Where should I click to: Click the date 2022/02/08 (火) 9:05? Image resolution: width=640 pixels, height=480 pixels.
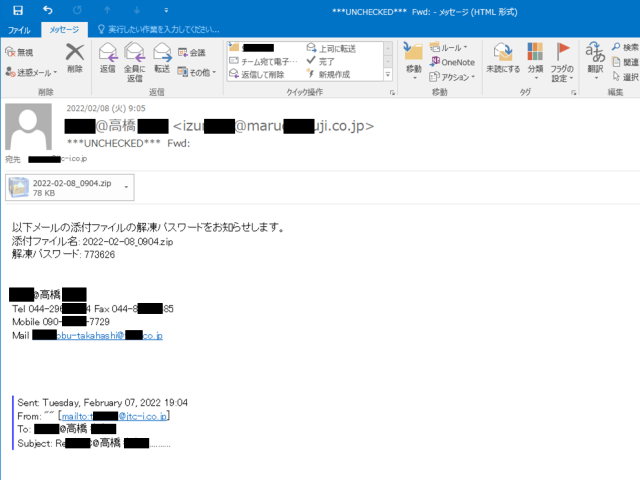coord(106,108)
